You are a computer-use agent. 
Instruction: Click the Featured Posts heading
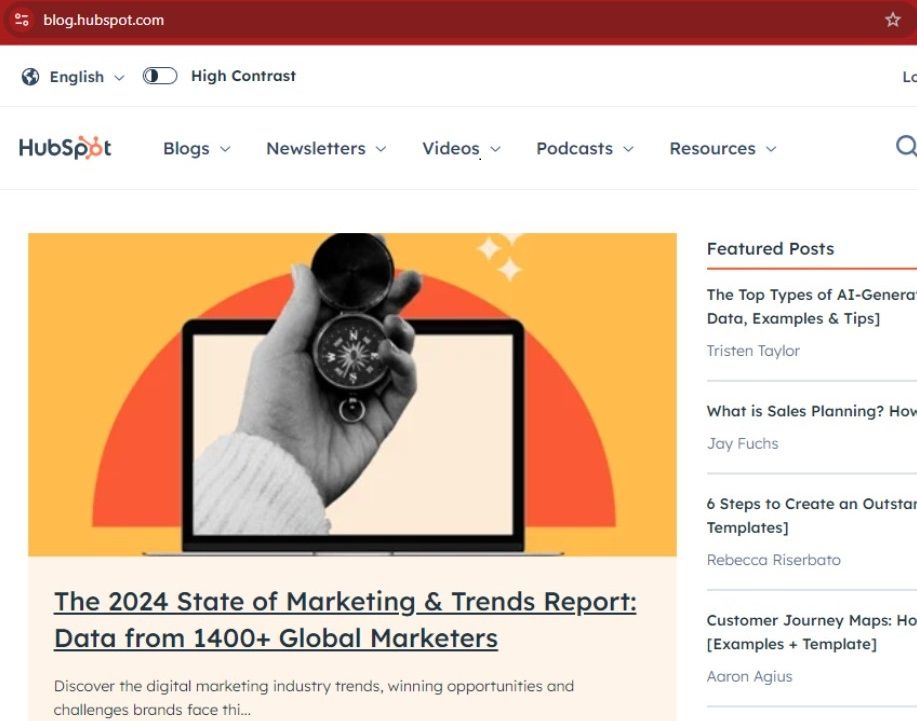(x=770, y=249)
